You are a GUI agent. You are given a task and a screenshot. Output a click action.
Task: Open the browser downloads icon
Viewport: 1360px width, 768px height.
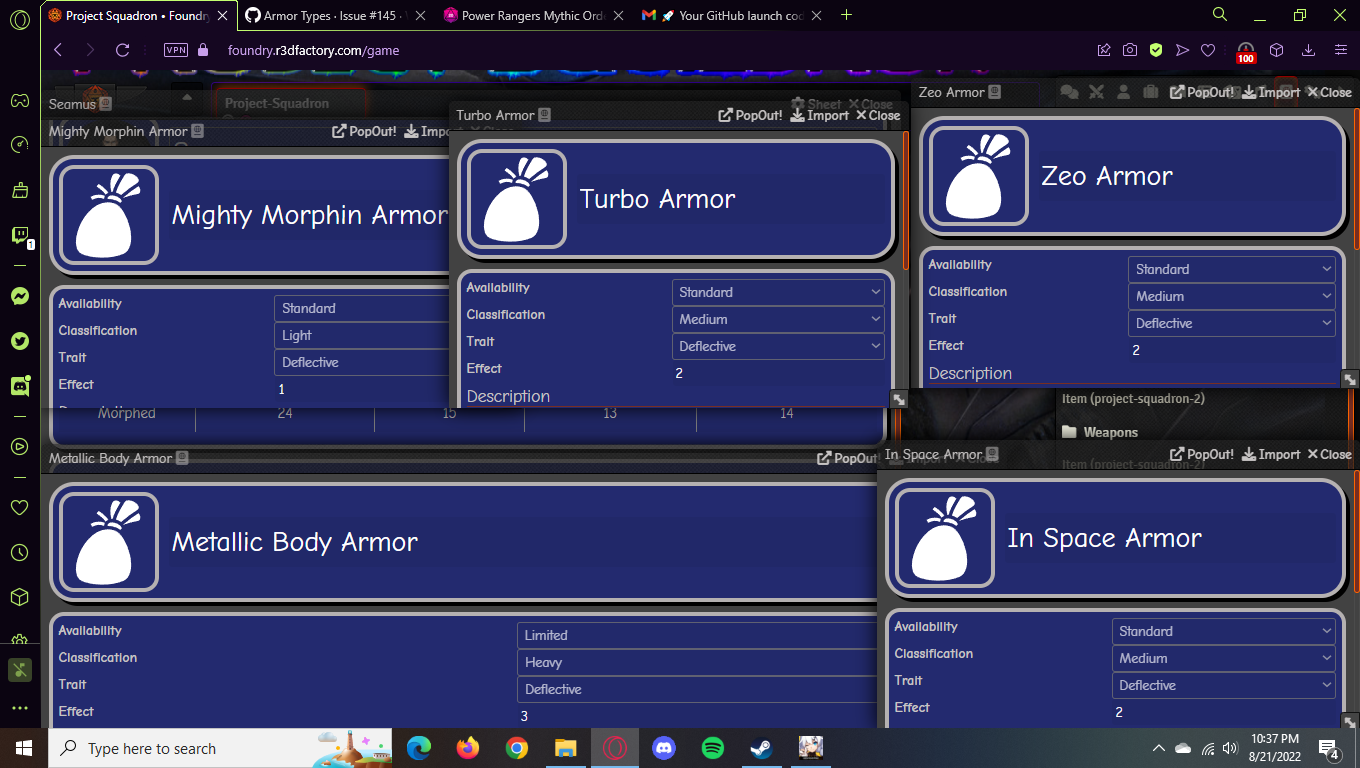1308,50
